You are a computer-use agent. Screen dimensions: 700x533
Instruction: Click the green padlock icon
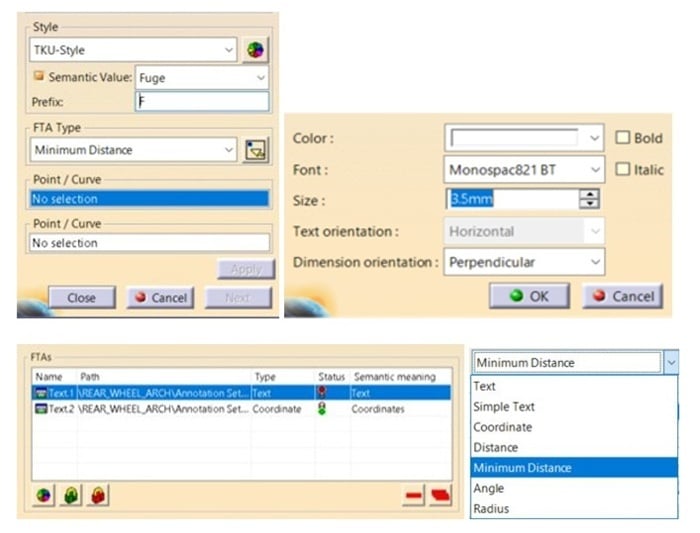pyautogui.click(x=71, y=495)
